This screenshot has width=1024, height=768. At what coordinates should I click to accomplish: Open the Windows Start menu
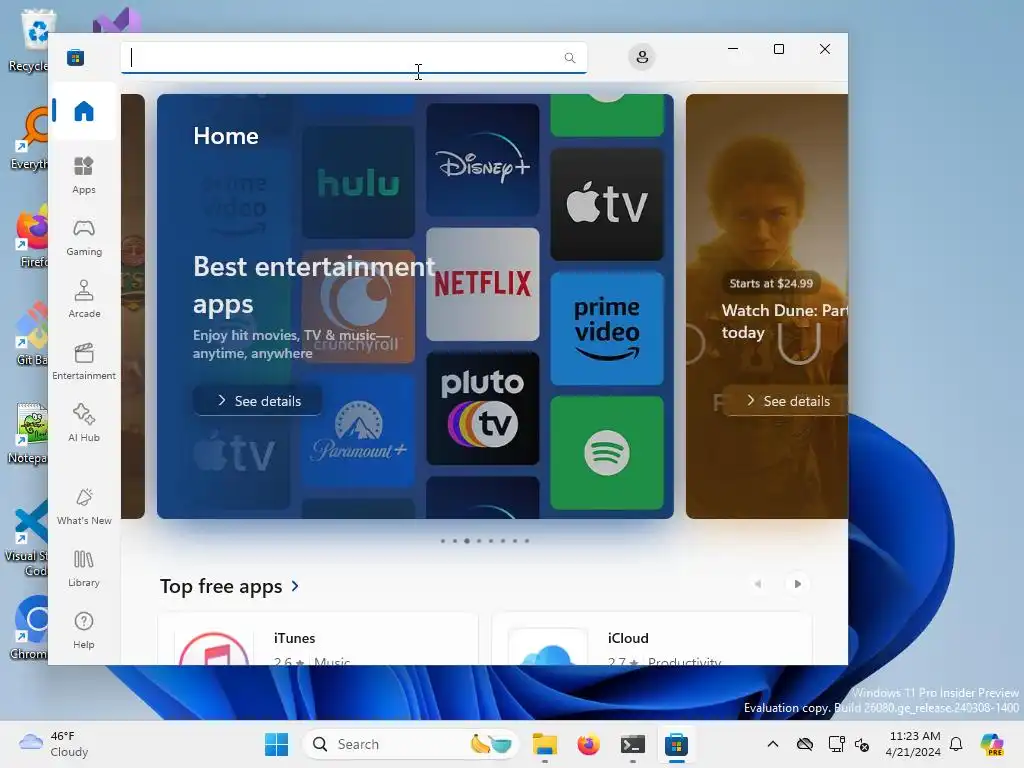(276, 744)
